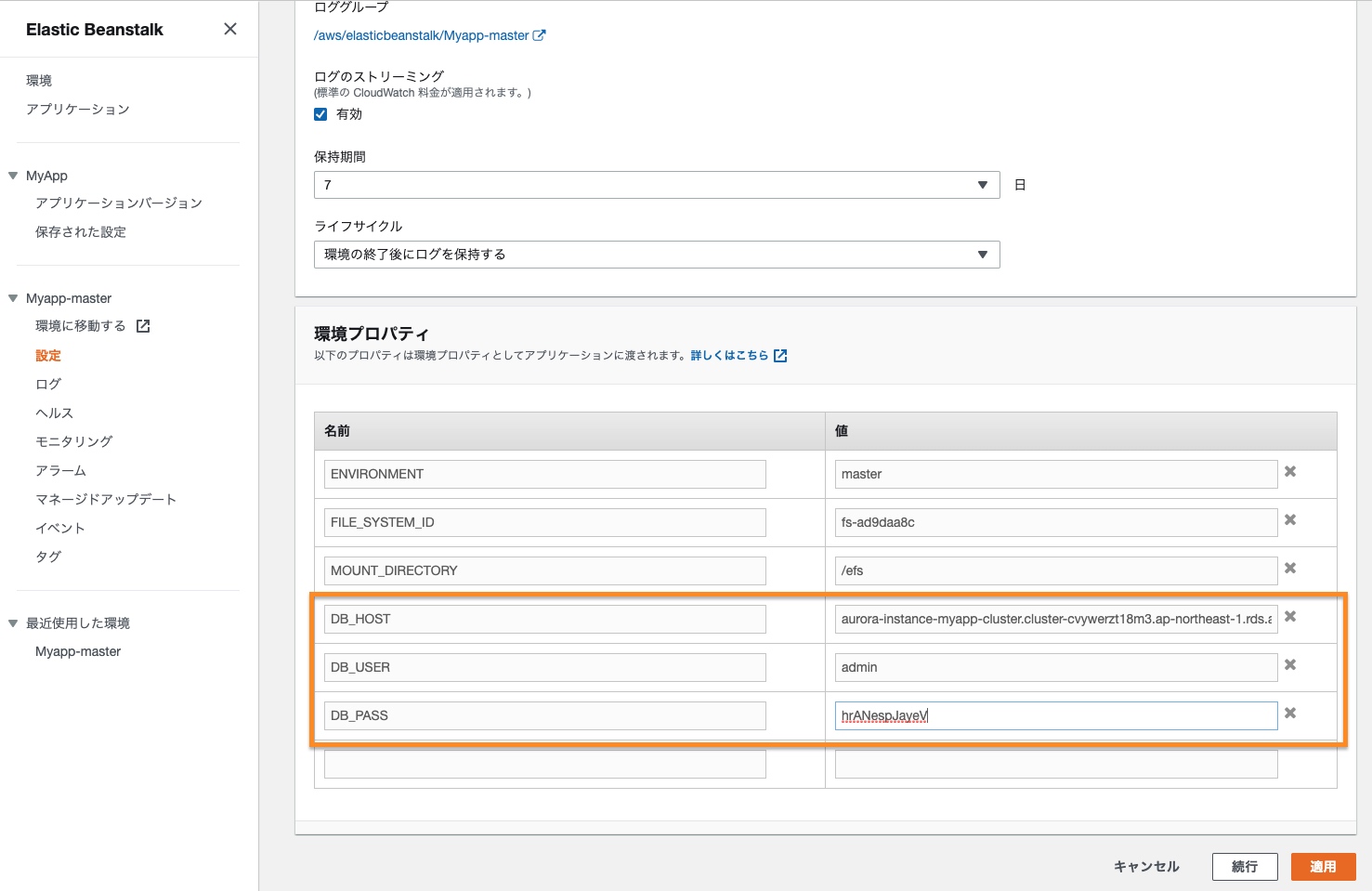Image resolution: width=1372 pixels, height=891 pixels.
Task: Remove the ENVIRONMENT property row
Action: (1290, 472)
